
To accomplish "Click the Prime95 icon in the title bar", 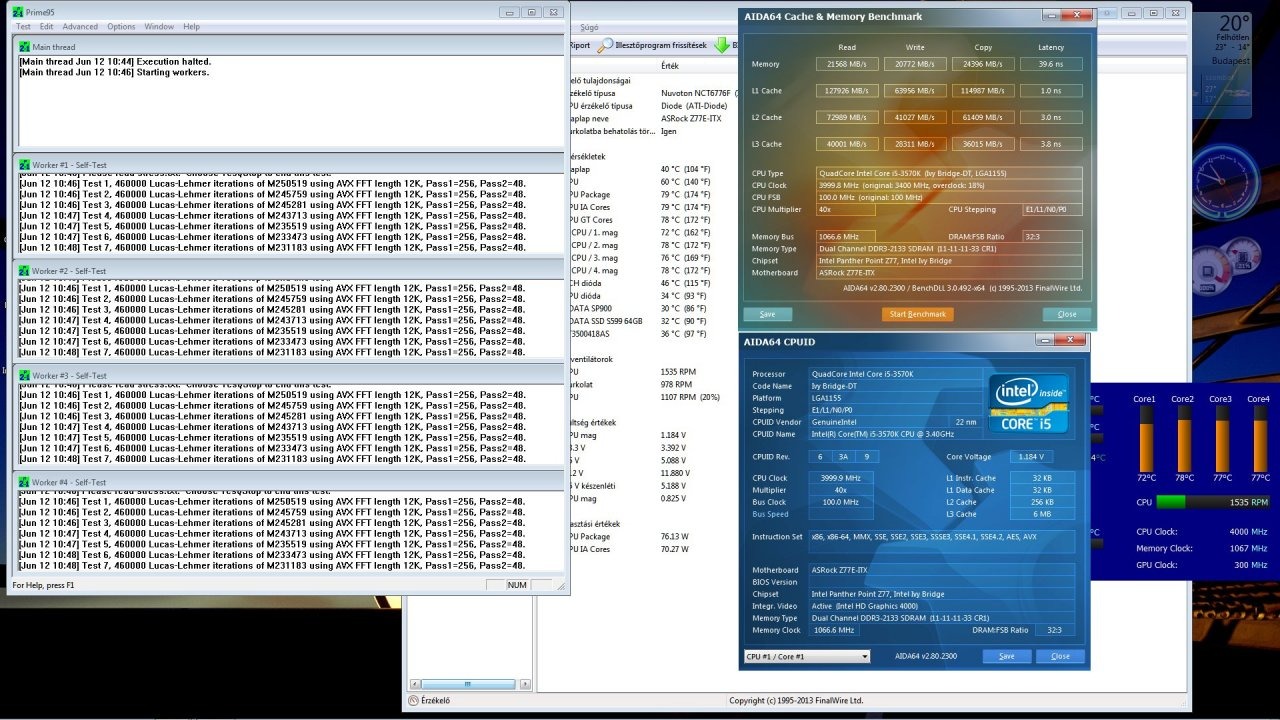I will [x=17, y=12].
